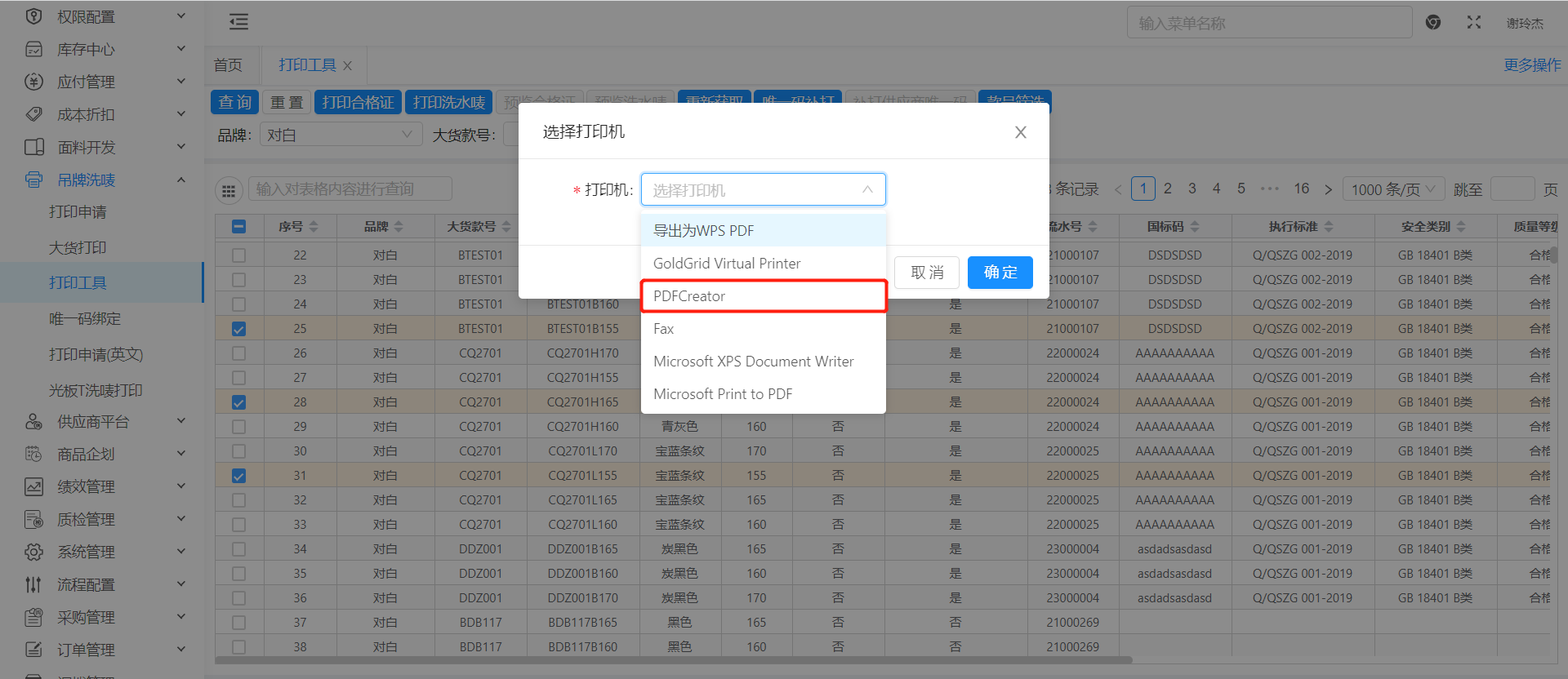Image resolution: width=1568 pixels, height=679 pixels.
Task: Choose Microsoft Print to PDF option
Action: coord(723,394)
